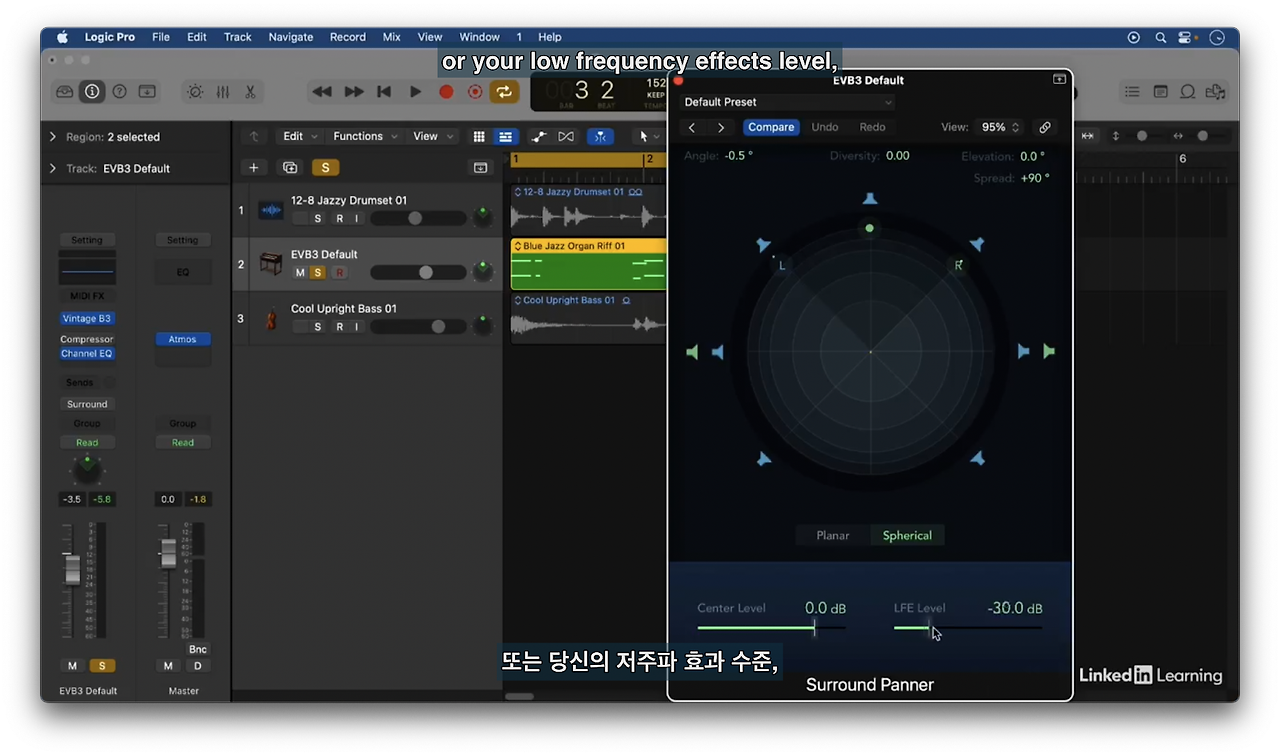Expand the Region: 2 selected disclosure

point(53,137)
